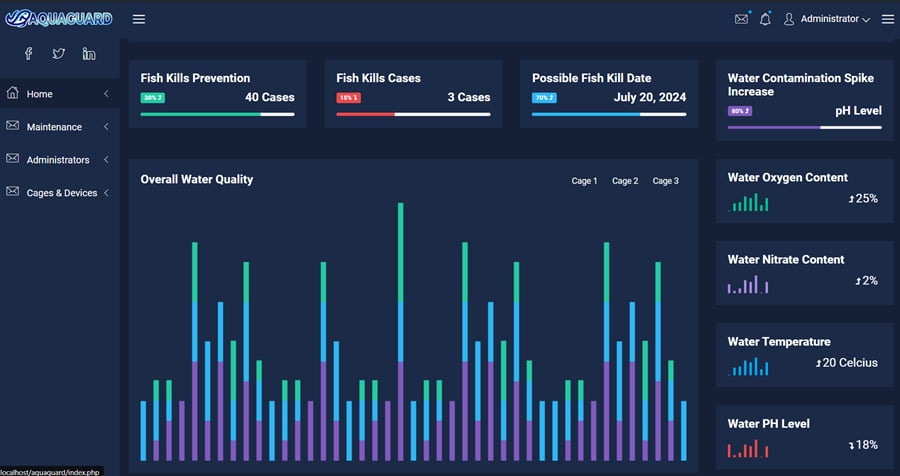900x476 pixels.
Task: Expand the Cages & Devices chevron
Action: (106, 193)
